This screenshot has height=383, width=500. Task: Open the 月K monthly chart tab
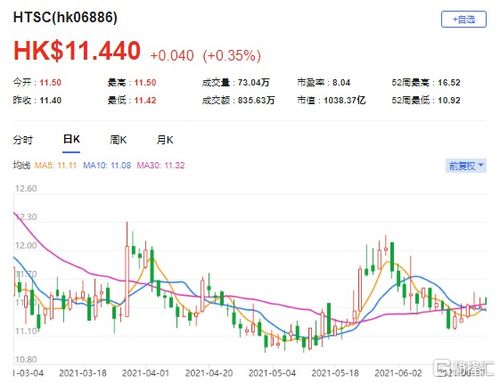click(165, 140)
